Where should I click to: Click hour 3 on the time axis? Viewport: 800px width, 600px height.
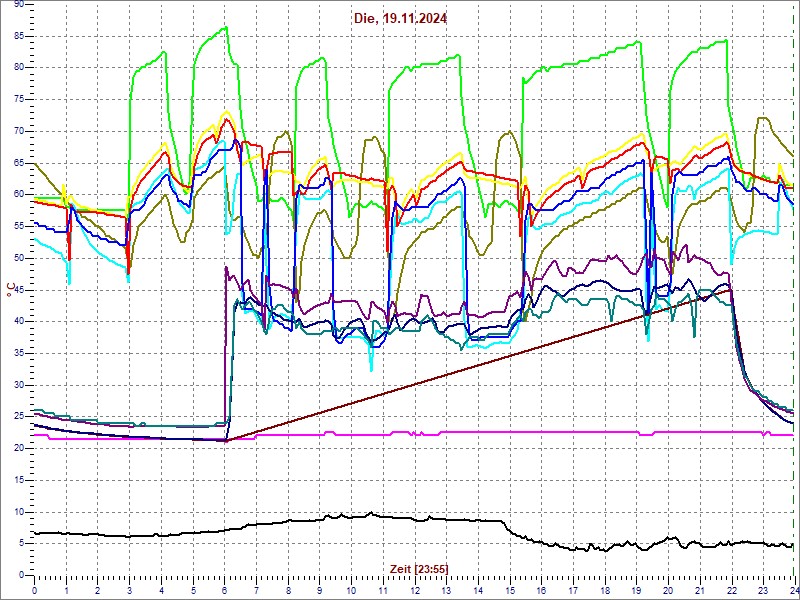coord(129,590)
